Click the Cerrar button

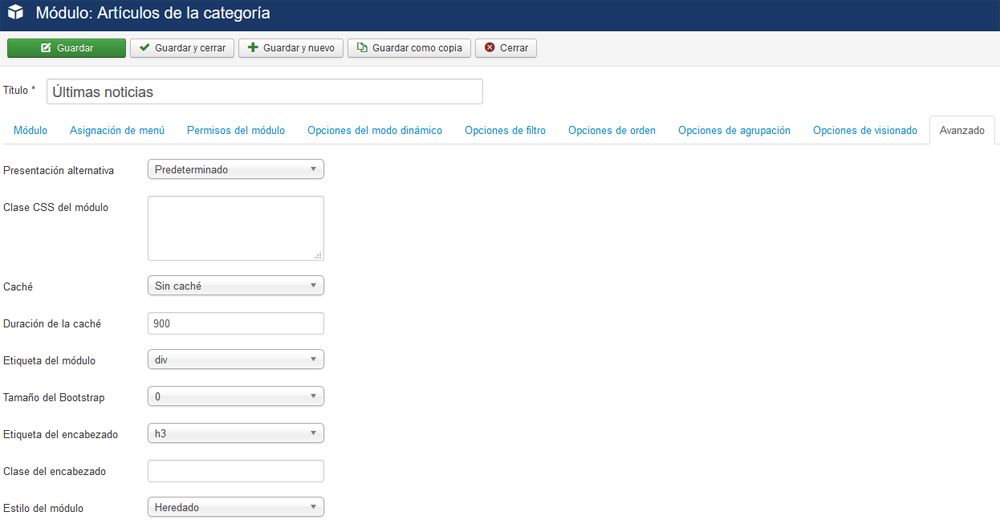pyautogui.click(x=506, y=48)
